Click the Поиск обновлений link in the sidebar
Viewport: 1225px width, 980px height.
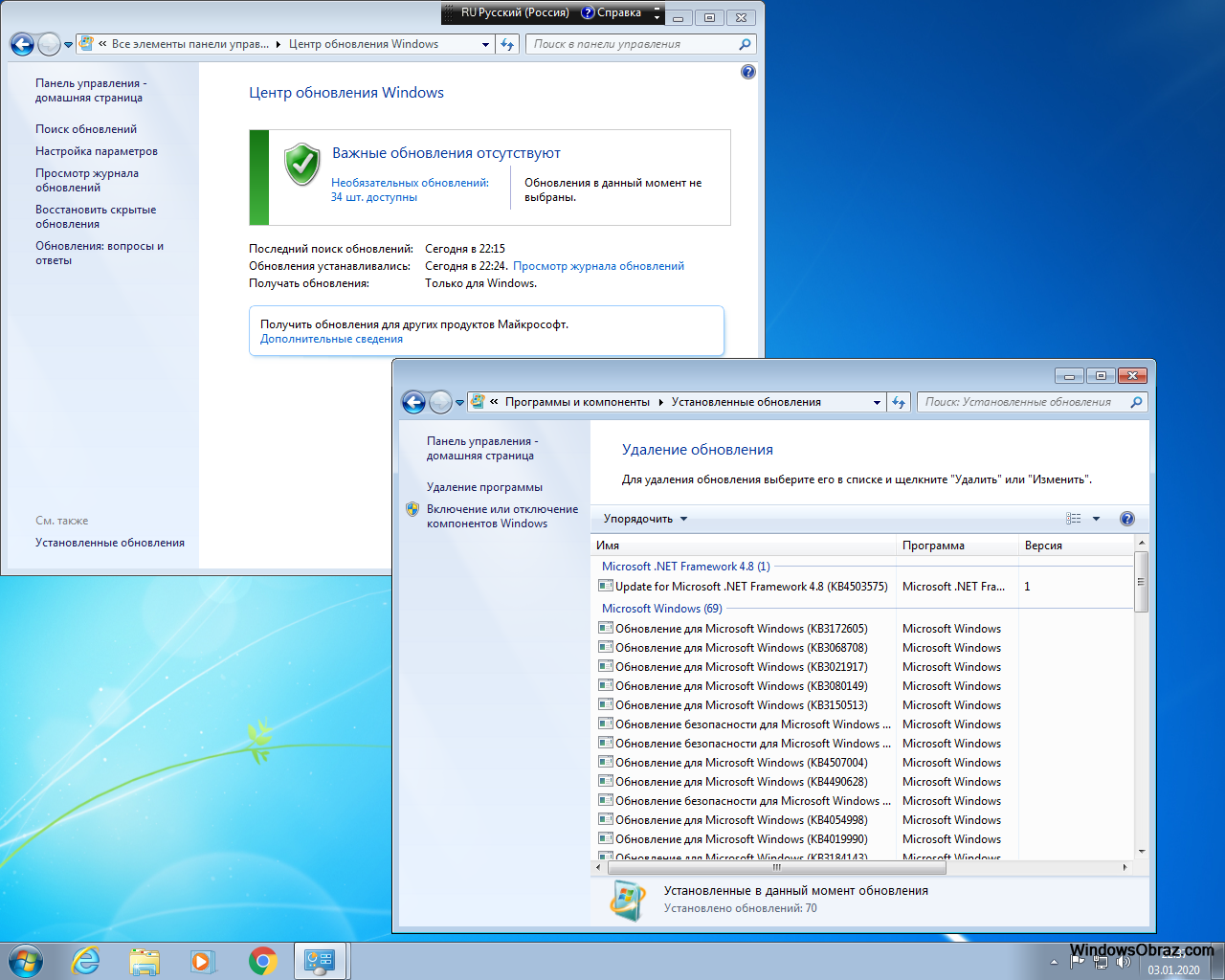86,129
